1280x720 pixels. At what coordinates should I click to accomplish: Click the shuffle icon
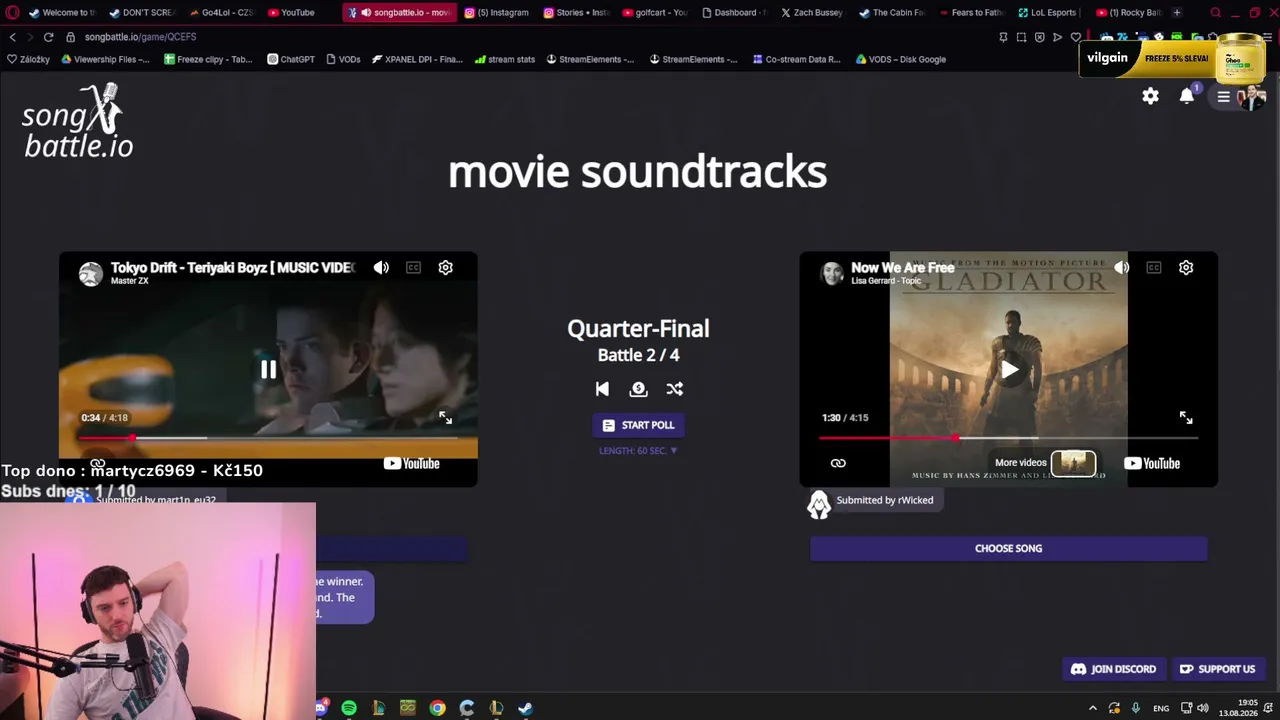[x=675, y=389]
